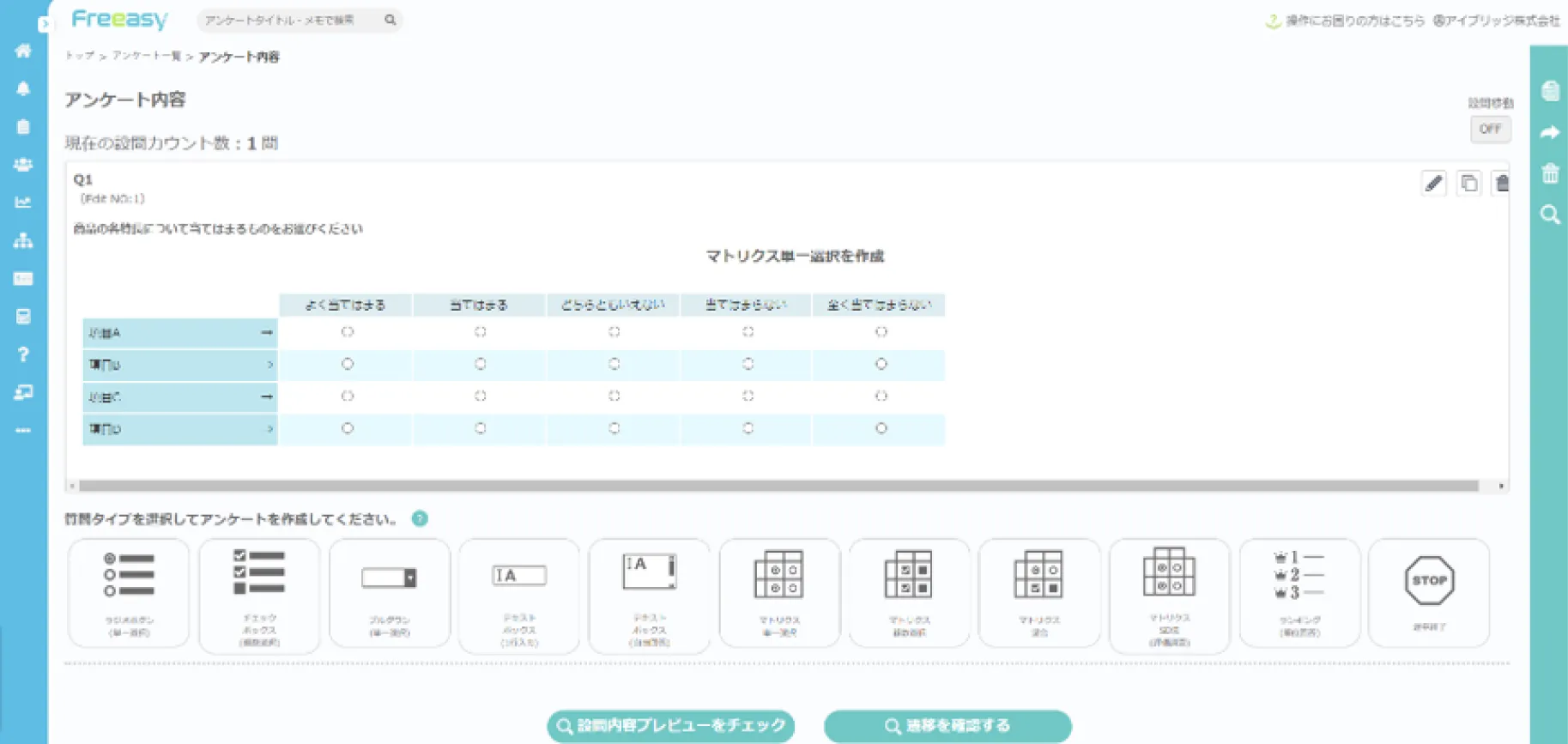Screen dimensions: 1568x744
Task: Open the Home icon in left sidebar
Action: pos(23,51)
